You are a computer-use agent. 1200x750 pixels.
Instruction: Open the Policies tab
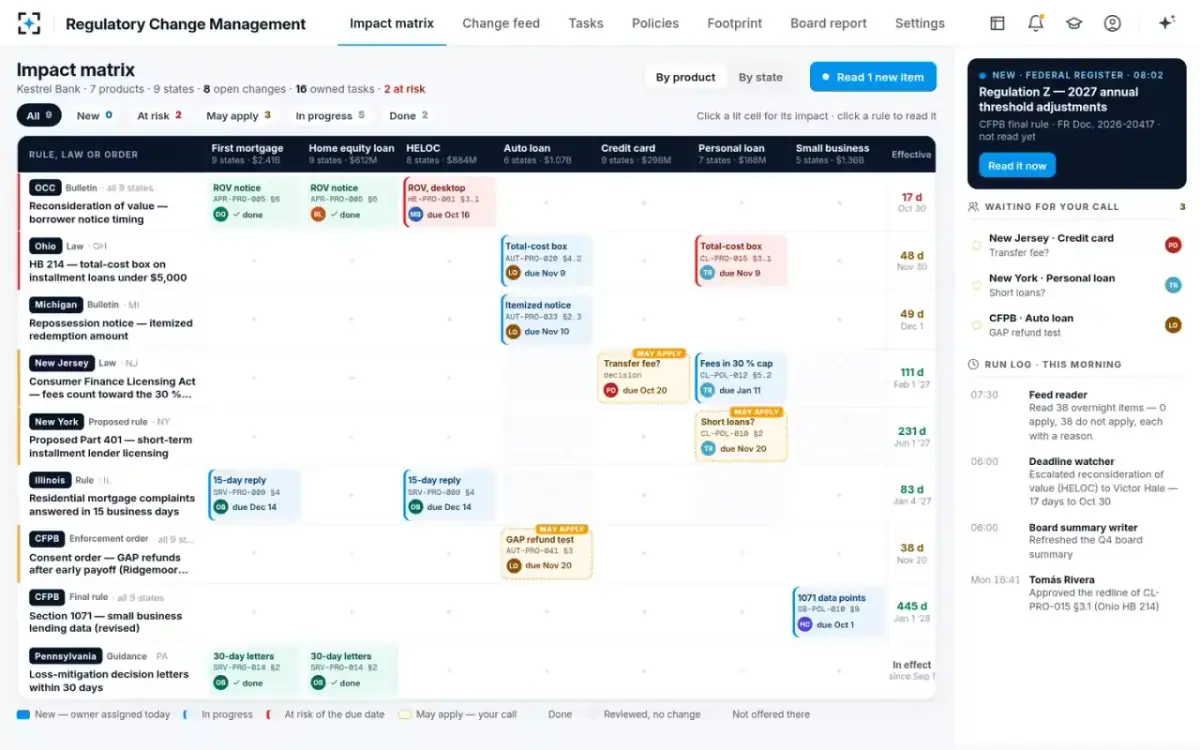point(655,23)
